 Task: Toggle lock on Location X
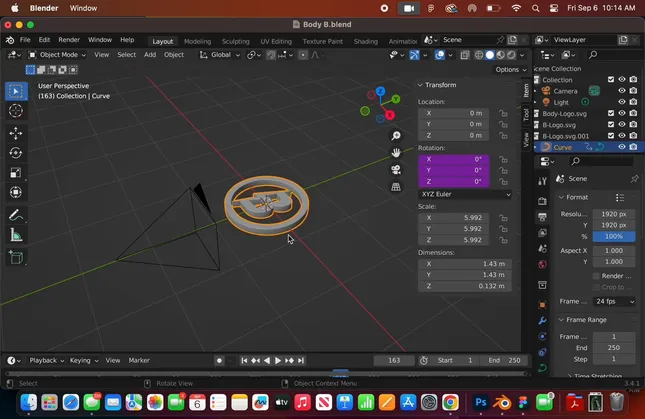click(503, 113)
